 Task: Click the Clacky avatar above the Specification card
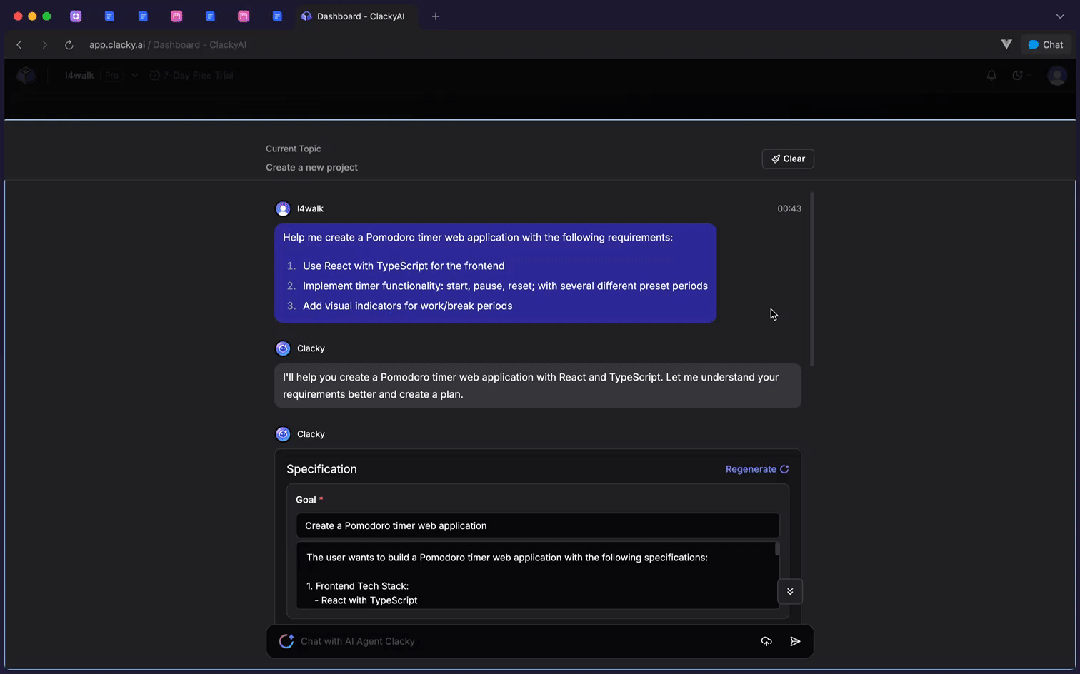[283, 434]
